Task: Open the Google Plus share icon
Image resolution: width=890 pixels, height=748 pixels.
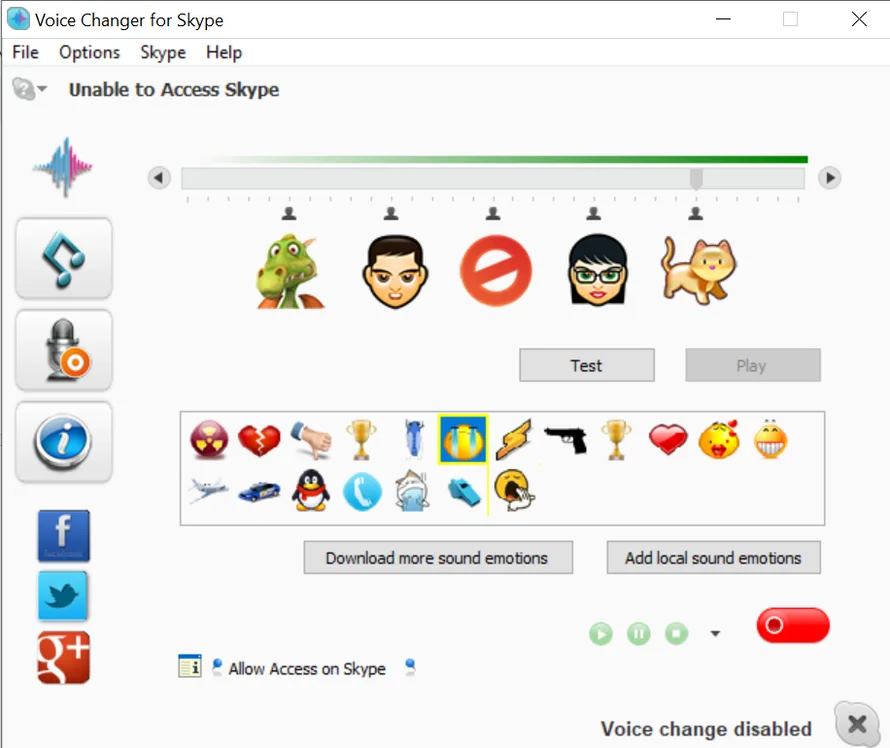Action: pos(64,657)
